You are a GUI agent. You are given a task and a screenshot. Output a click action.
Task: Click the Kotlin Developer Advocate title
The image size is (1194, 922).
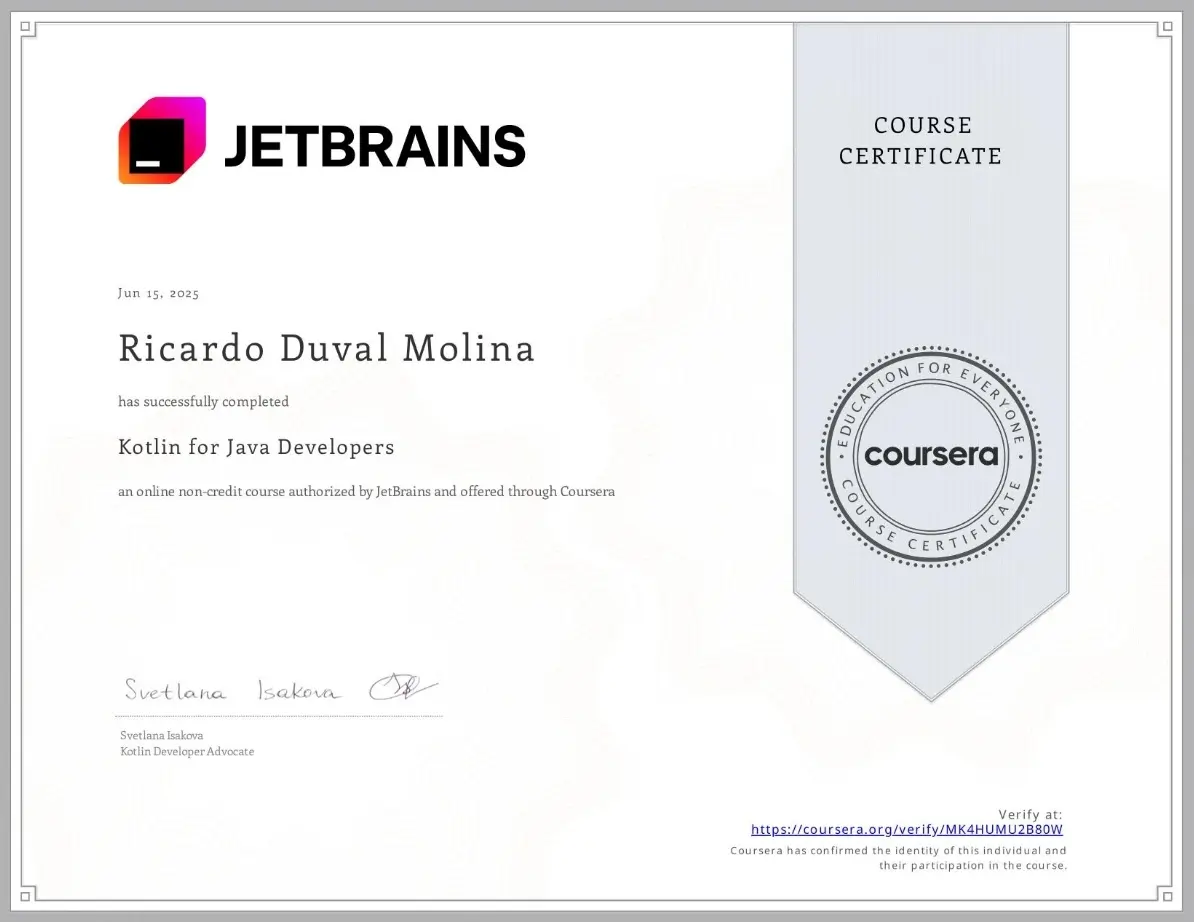point(187,751)
